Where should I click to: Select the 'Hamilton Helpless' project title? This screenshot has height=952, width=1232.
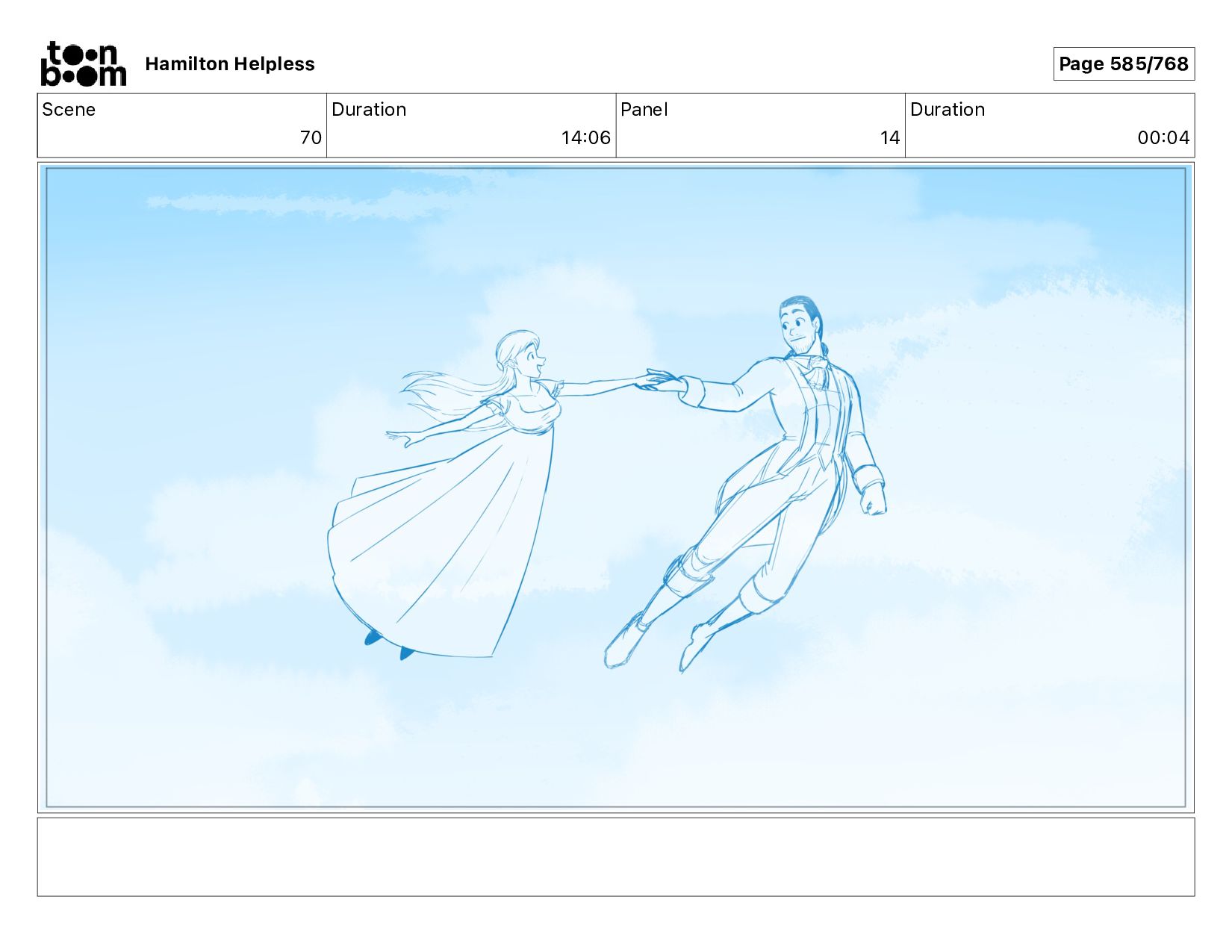tap(230, 64)
